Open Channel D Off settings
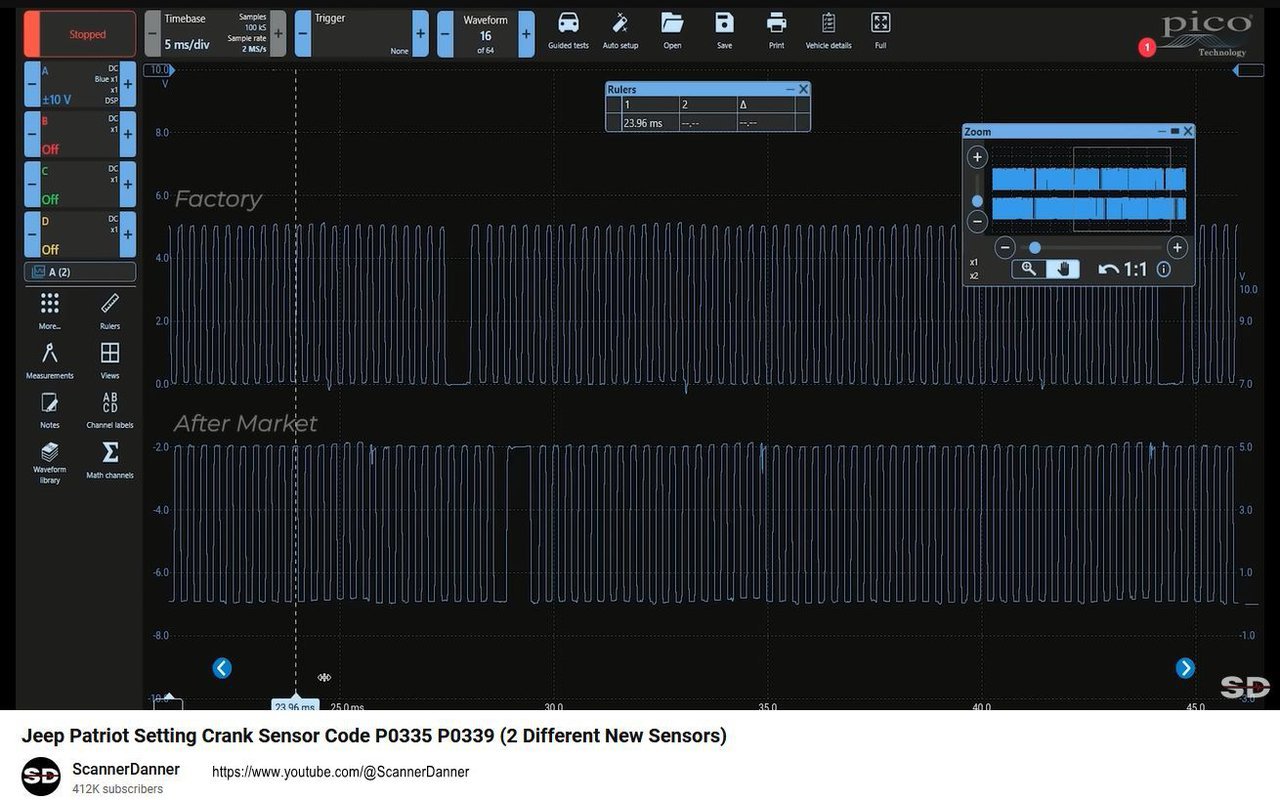 pyautogui.click(x=80, y=235)
